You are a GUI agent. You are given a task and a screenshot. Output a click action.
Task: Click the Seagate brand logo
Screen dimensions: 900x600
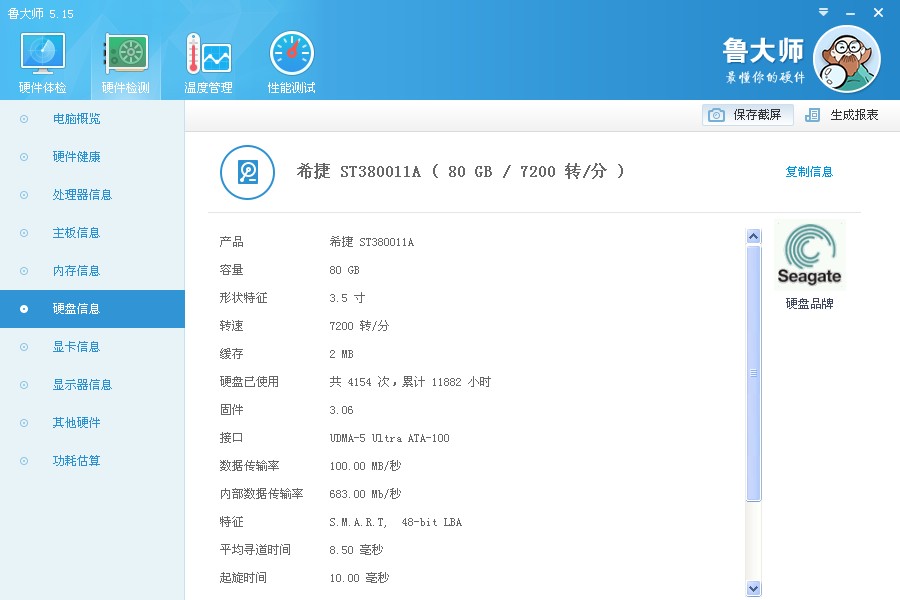(x=809, y=255)
